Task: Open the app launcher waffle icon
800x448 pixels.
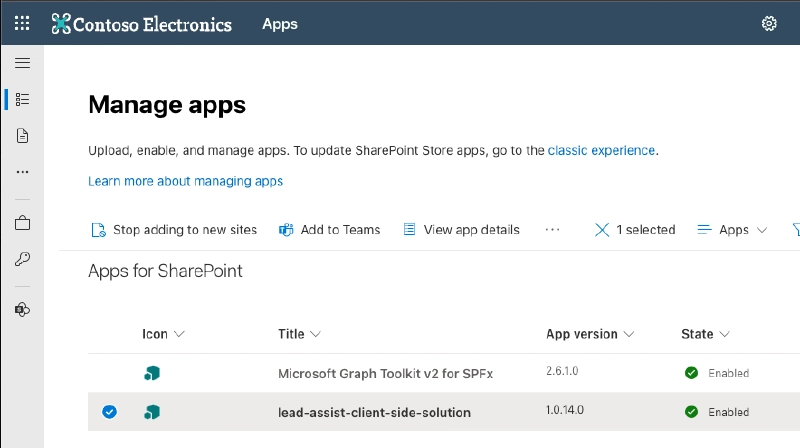Action: coord(22,23)
